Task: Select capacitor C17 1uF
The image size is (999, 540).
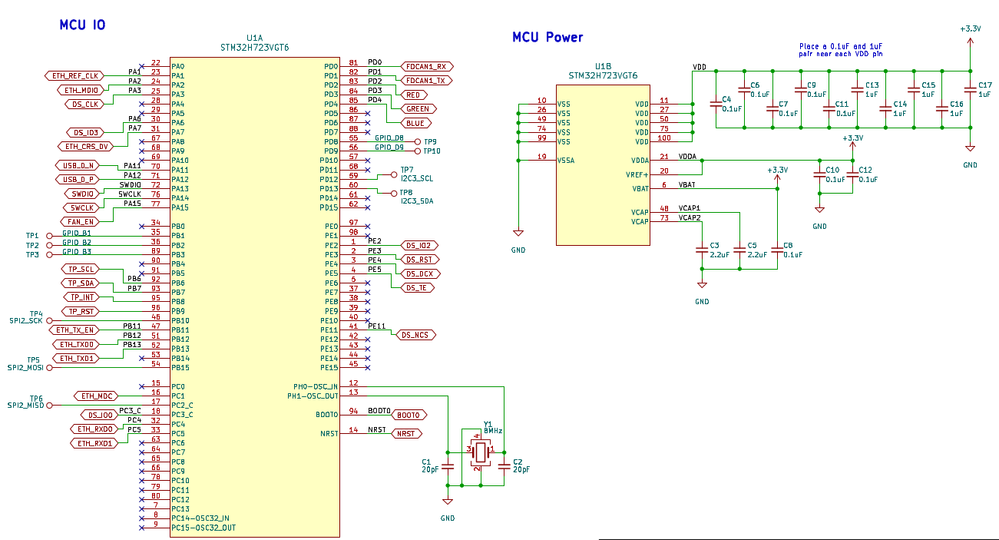Action: pyautogui.click(x=970, y=90)
